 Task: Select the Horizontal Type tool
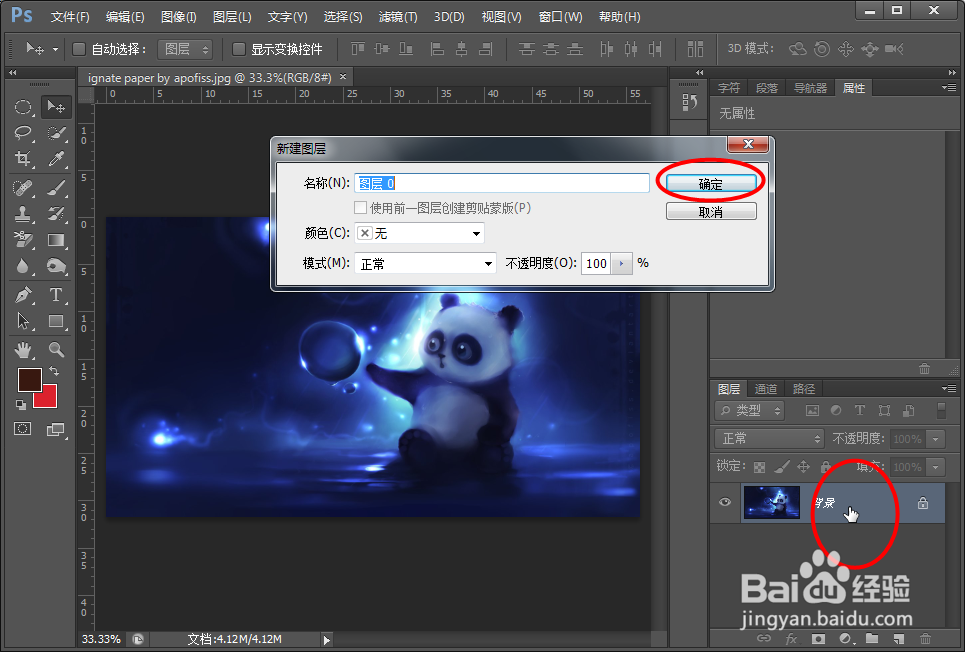pyautogui.click(x=56, y=295)
